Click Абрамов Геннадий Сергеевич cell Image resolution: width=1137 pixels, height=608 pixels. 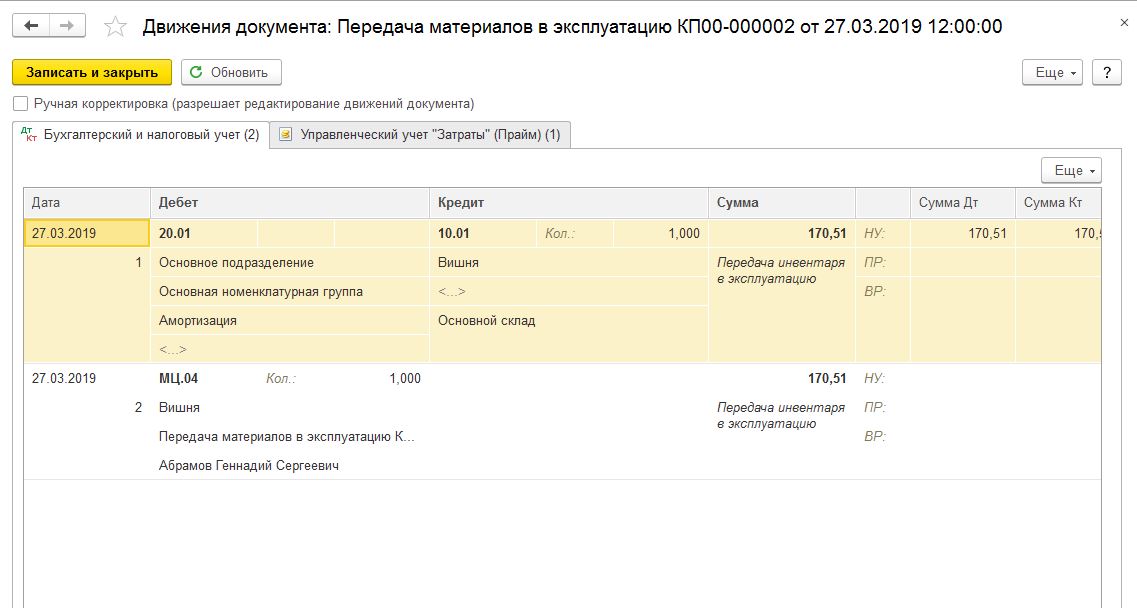249,466
